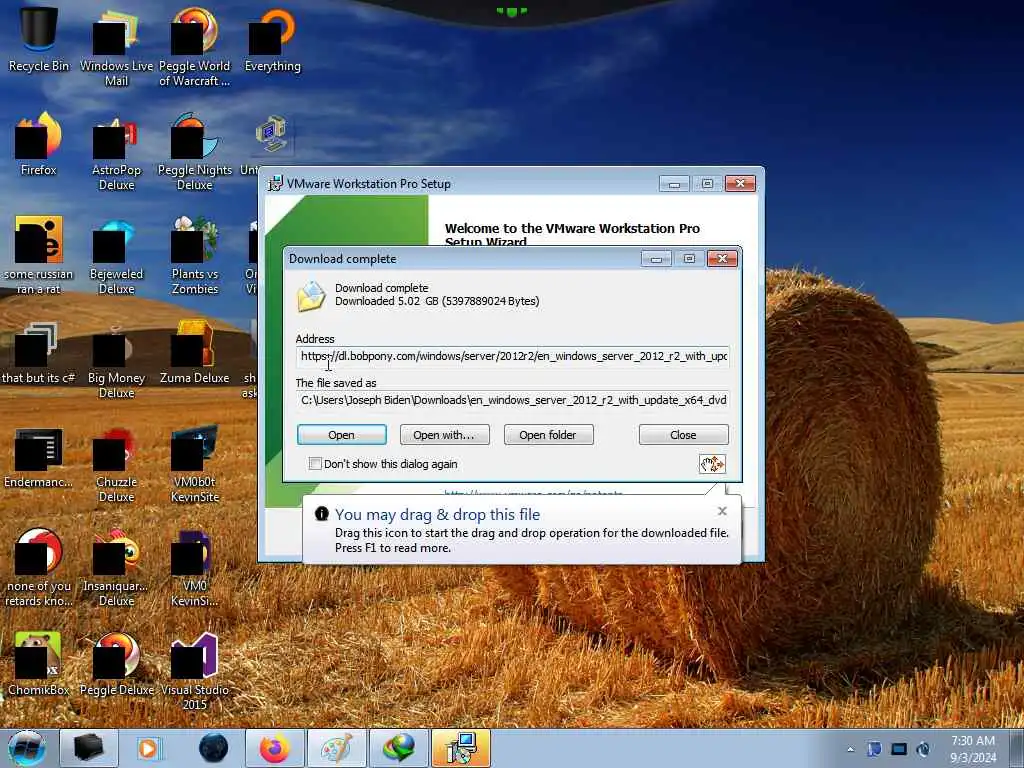Select the Everything desktop icon
This screenshot has width=1024, height=768.
point(272,39)
